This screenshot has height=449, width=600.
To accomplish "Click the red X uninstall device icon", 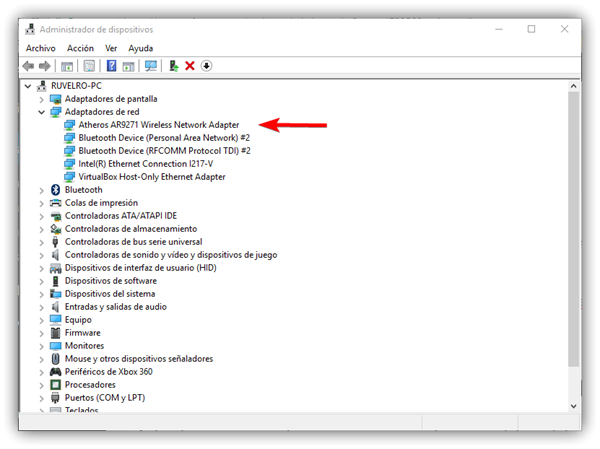I will [190, 66].
